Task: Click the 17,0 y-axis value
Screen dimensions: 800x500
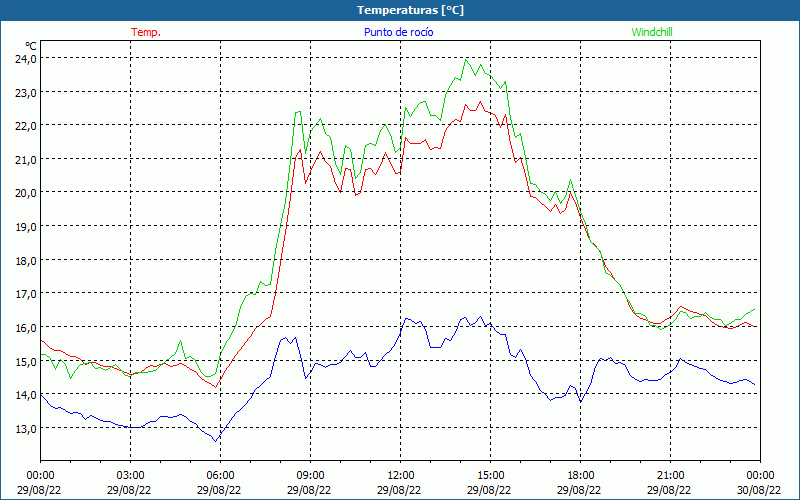Action: click(x=26, y=294)
